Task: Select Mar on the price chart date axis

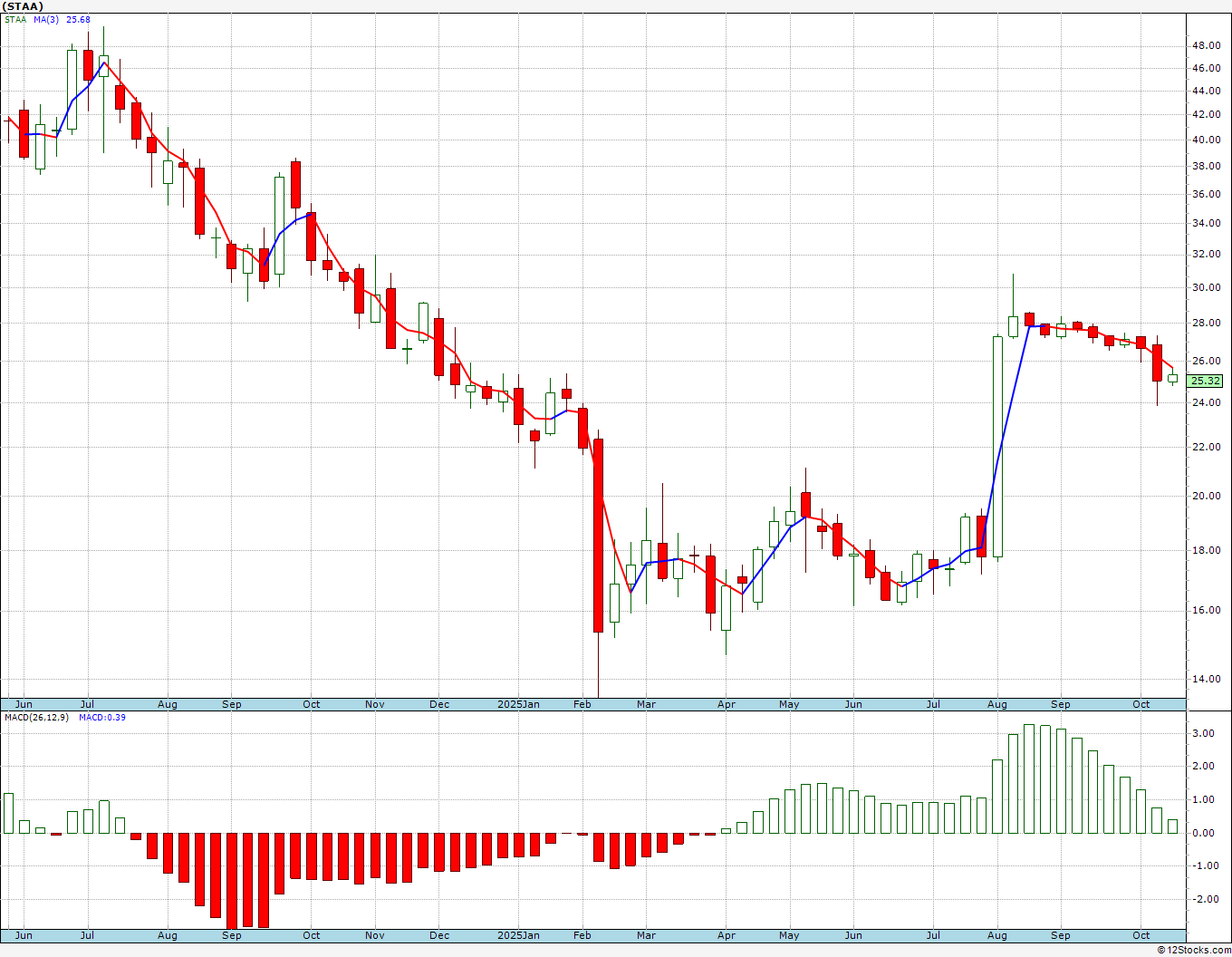Action: 646,704
